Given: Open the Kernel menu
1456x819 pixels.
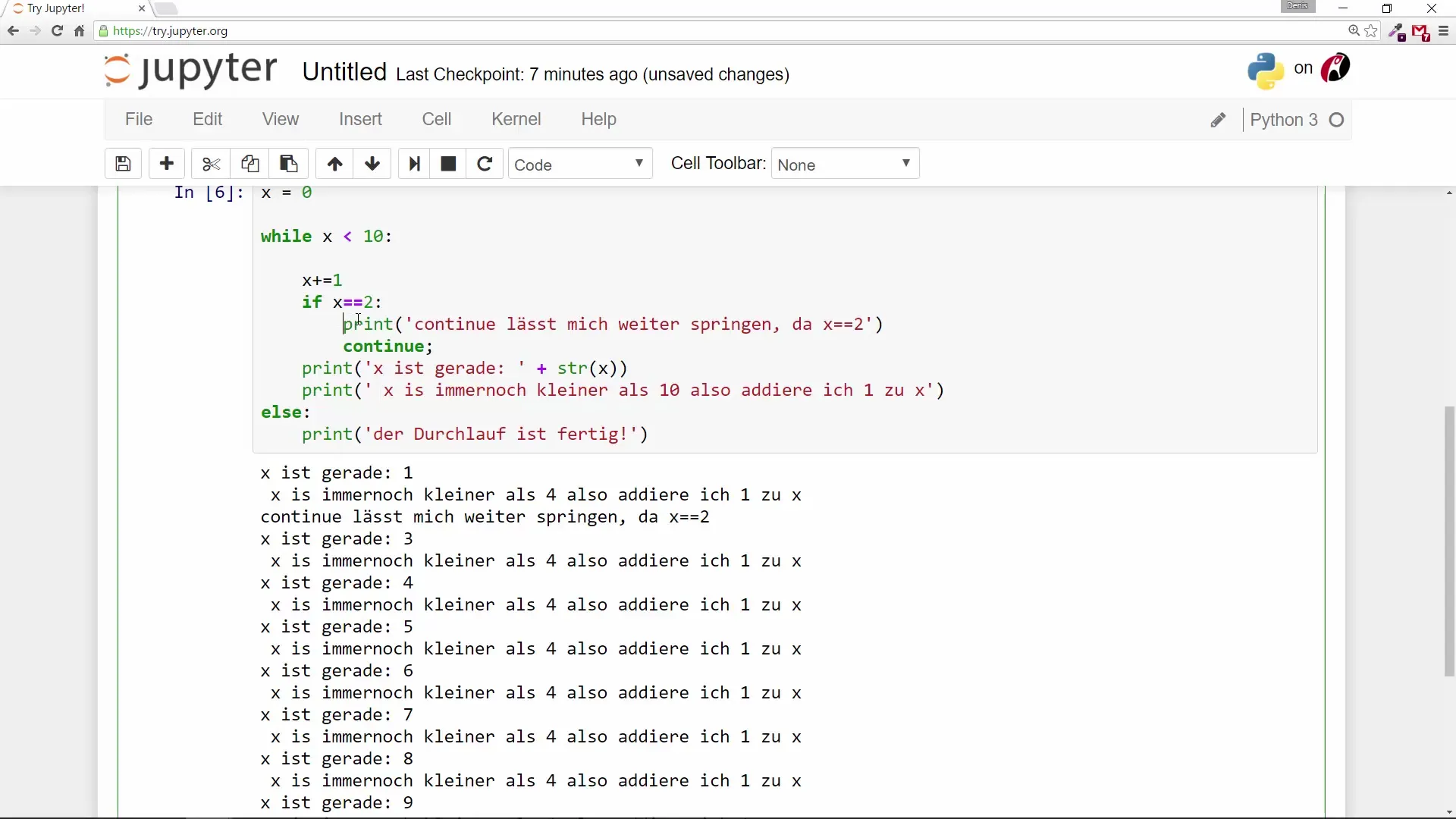Looking at the screenshot, I should 516,119.
